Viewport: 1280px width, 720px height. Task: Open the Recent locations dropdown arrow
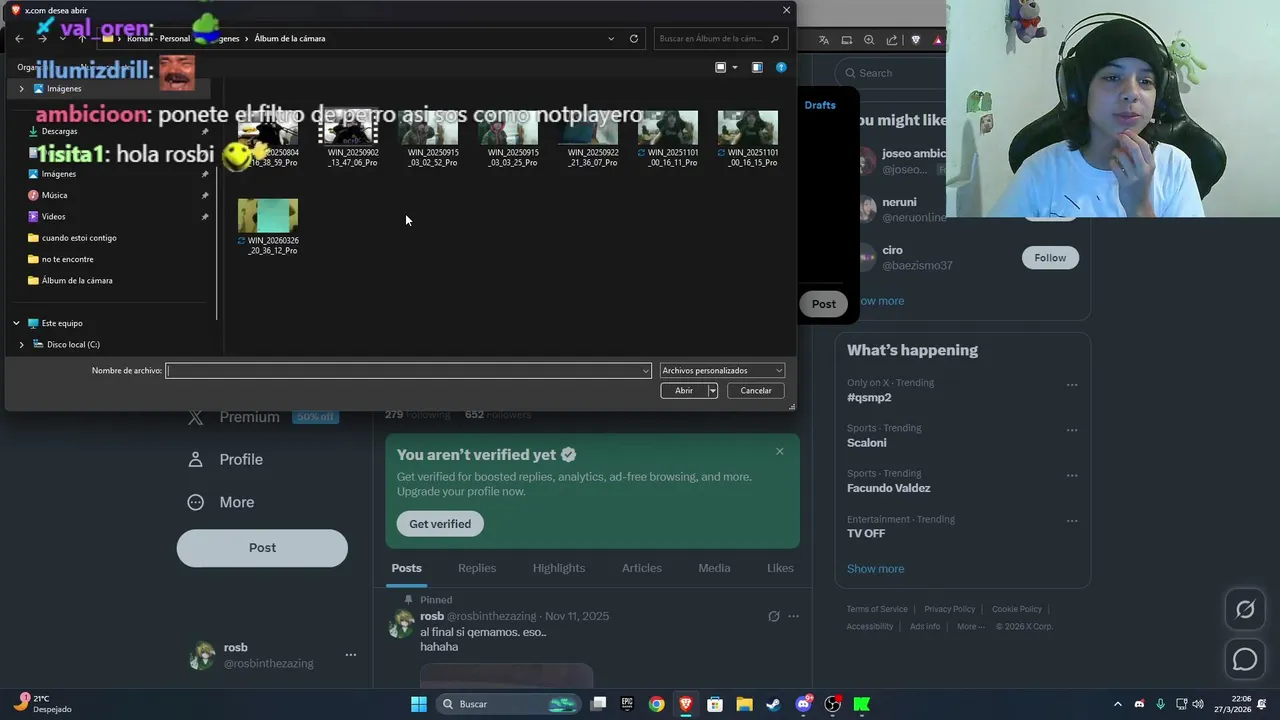62,38
